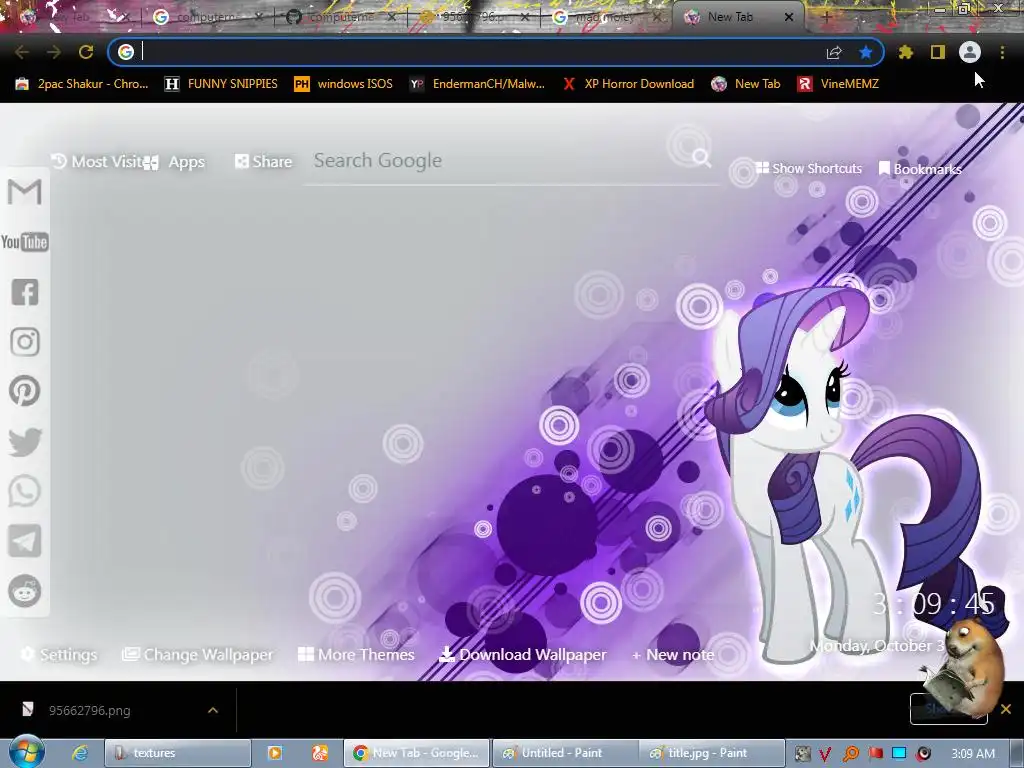
Task: Open VineMEMZ bookmark
Action: [838, 84]
